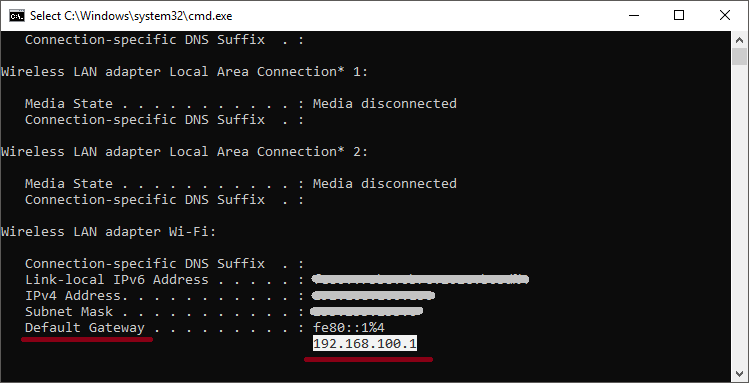Viewport: 749px width, 384px height.
Task: Click the scrollbar up arrow
Action: tap(739, 40)
